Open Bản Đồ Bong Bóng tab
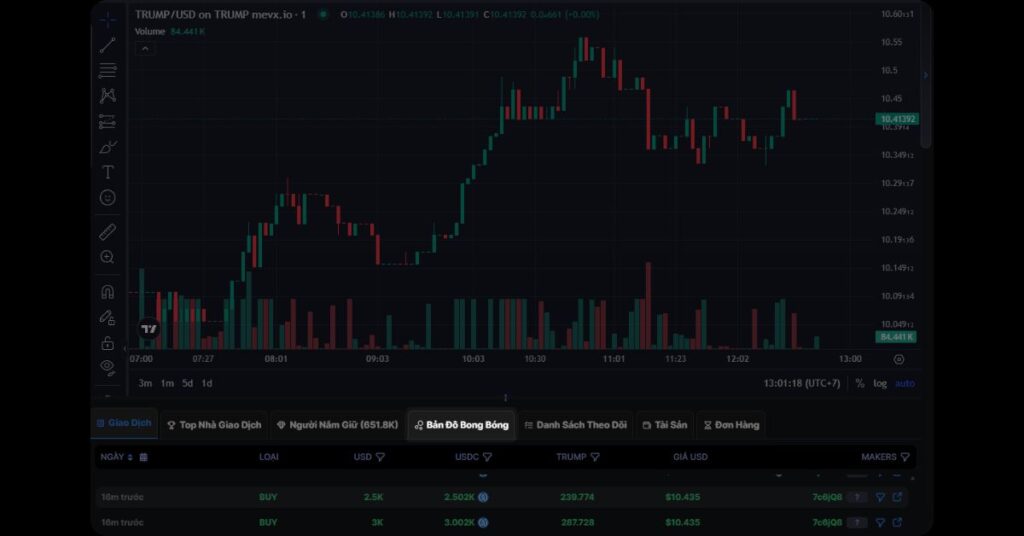1024x536 pixels. 461,425
